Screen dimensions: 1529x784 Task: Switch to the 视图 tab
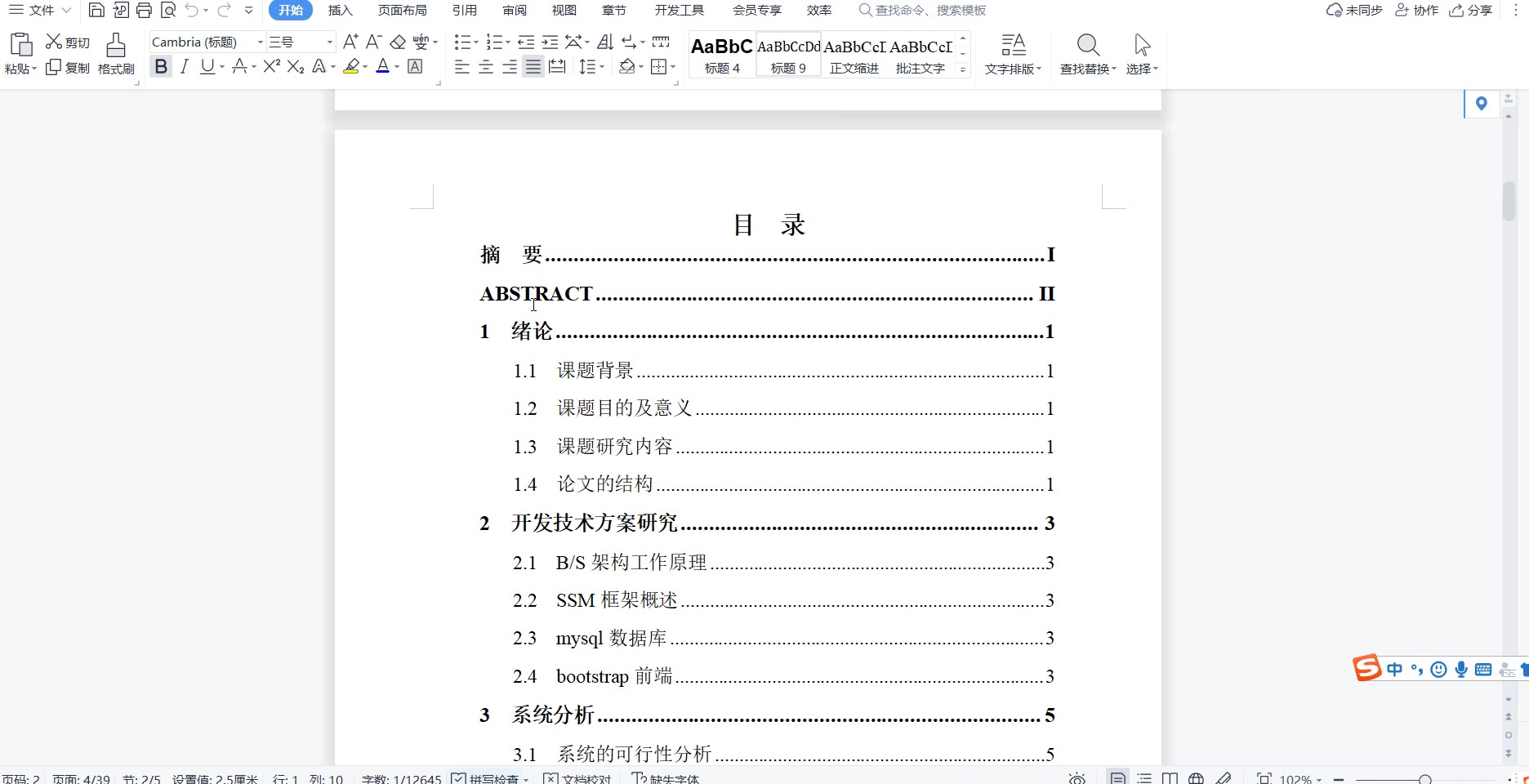(564, 10)
